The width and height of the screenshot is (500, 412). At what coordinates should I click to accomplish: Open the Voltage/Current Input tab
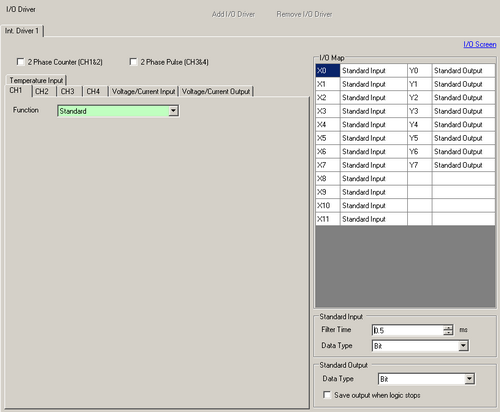[x=143, y=91]
